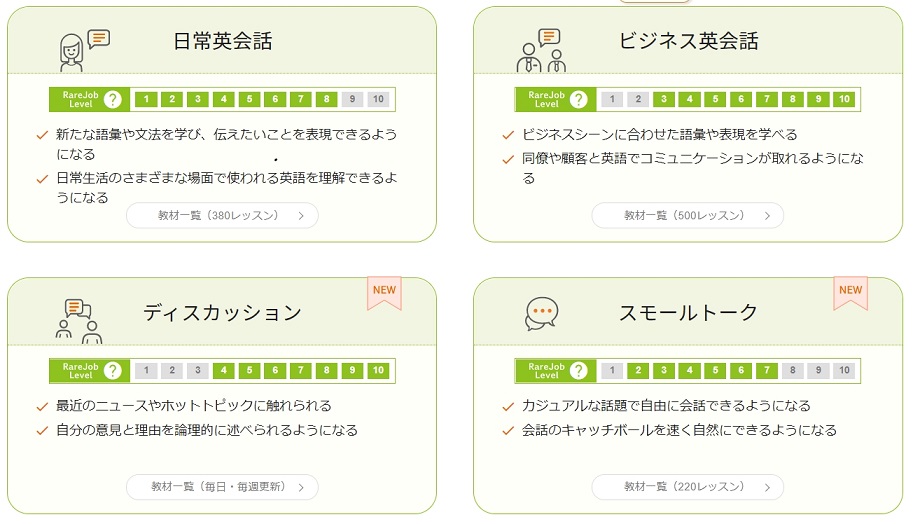The height and width of the screenshot is (524, 920).
Task: Click the NEW ribbon on スモールトーク card
Action: point(850,292)
